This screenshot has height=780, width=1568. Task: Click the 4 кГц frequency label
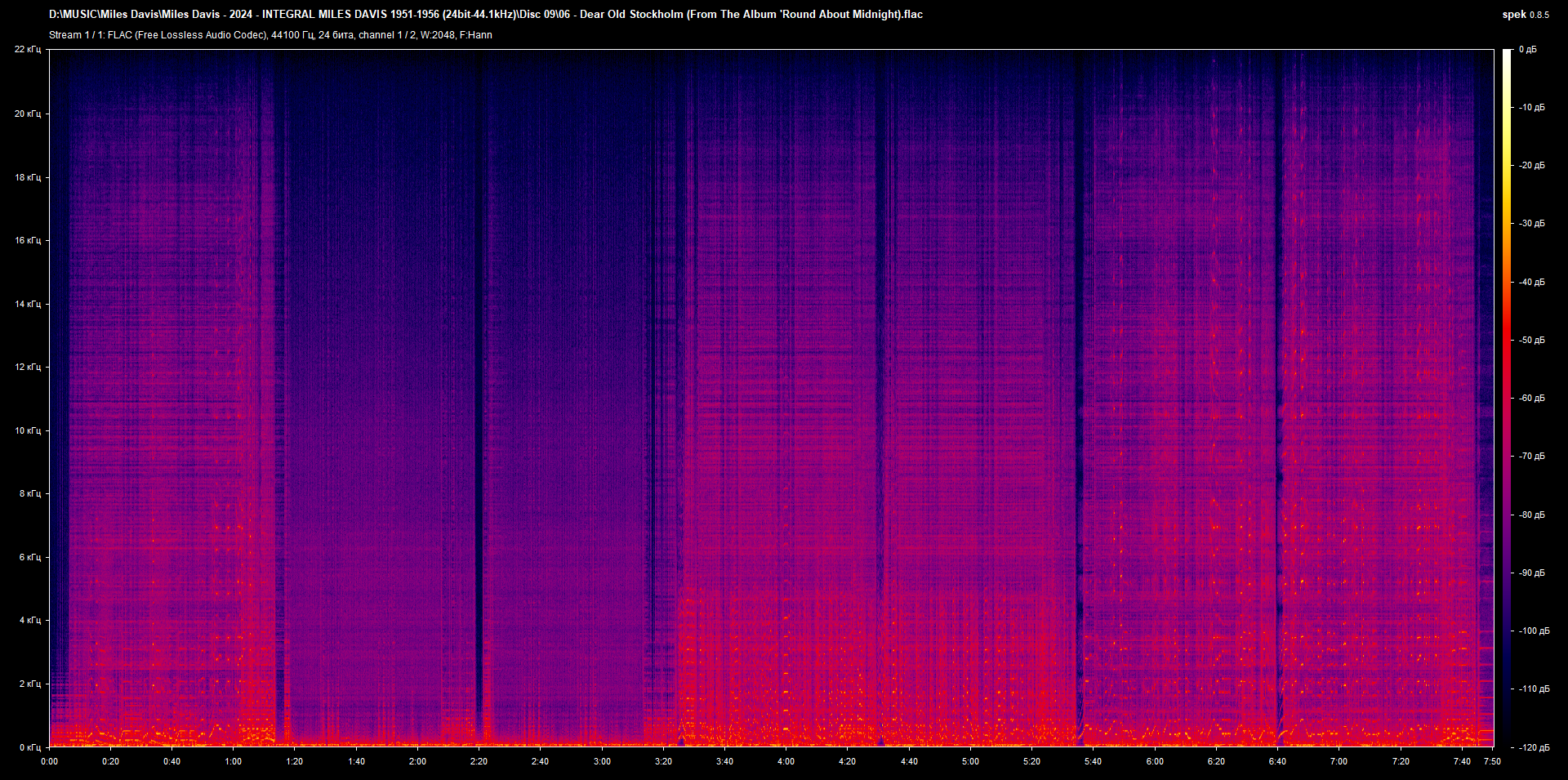tap(30, 620)
